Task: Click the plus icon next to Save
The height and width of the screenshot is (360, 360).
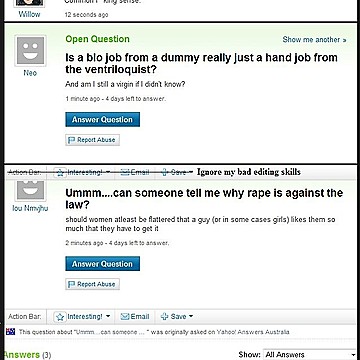Action: click(164, 317)
